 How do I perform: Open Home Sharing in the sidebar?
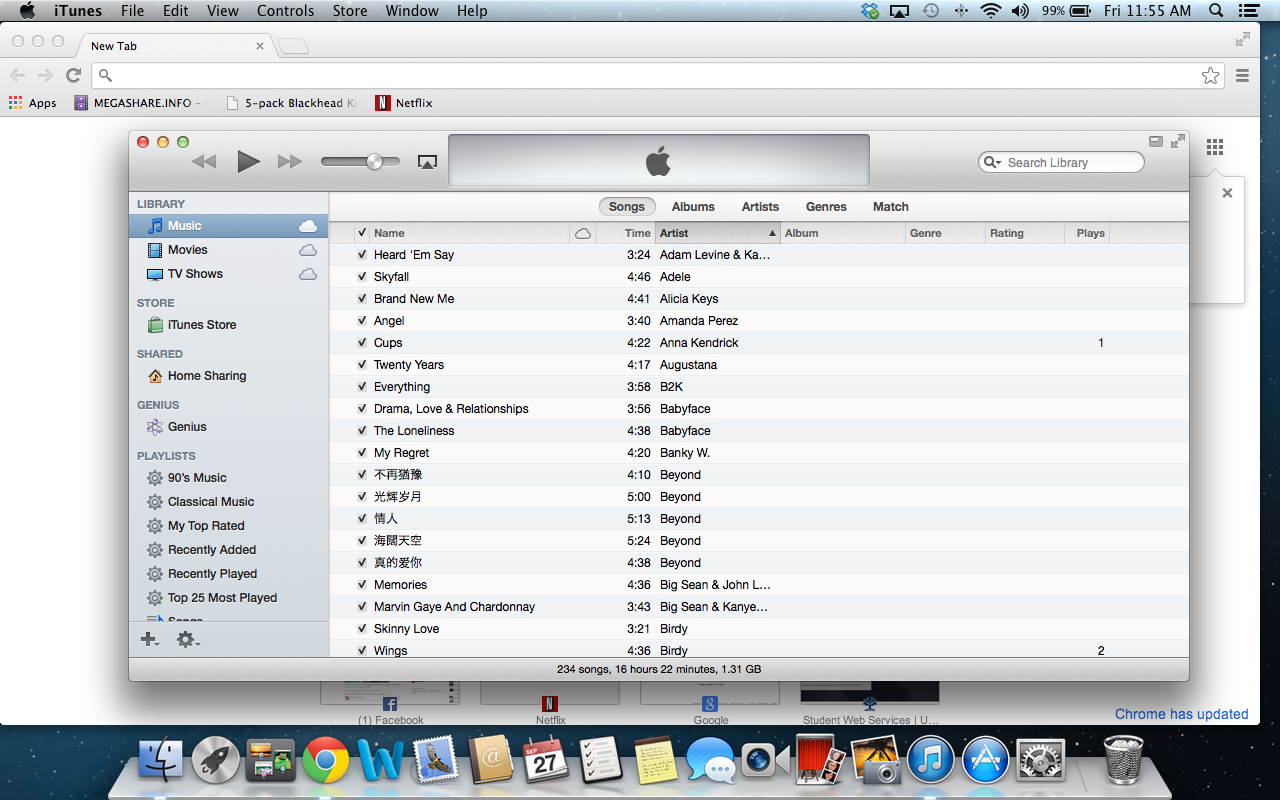(229, 376)
